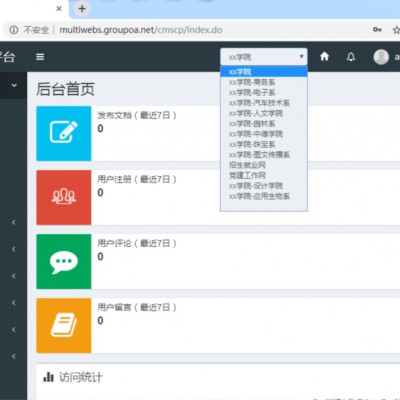Screen dimensions: 400x400
Task: Open the orange user messages book tile
Action: click(x=64, y=325)
